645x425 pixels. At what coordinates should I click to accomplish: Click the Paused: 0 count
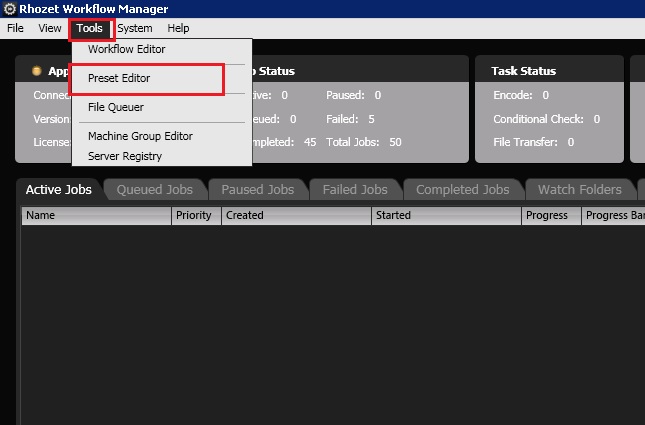(353, 95)
